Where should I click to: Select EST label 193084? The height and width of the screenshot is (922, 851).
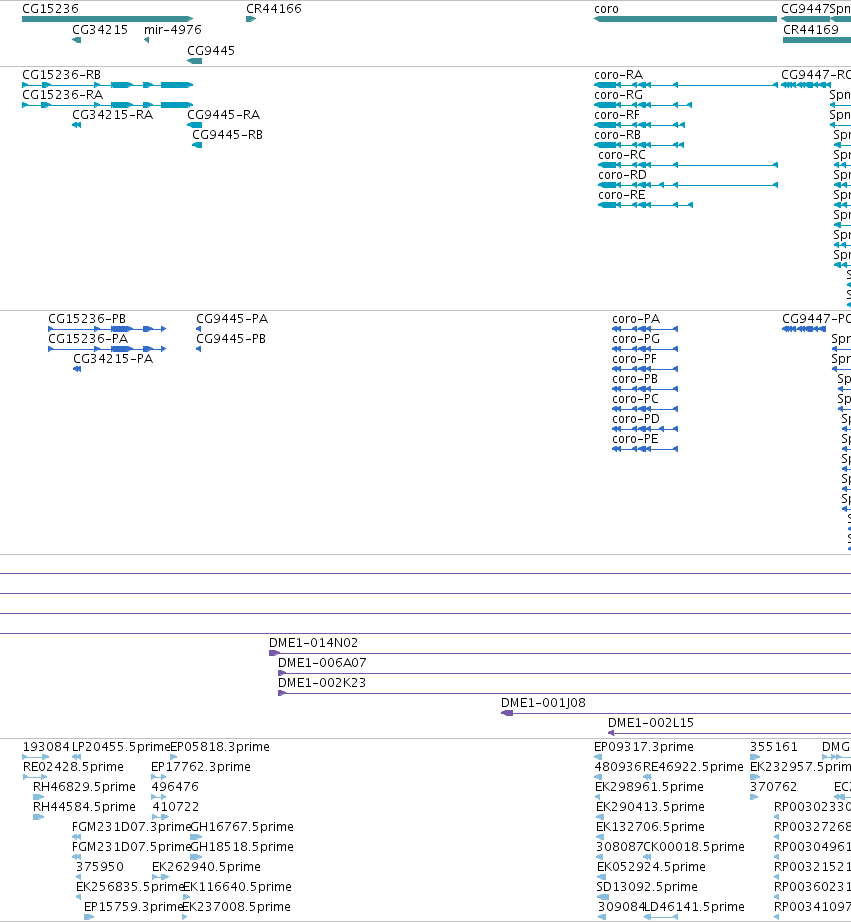click(46, 747)
